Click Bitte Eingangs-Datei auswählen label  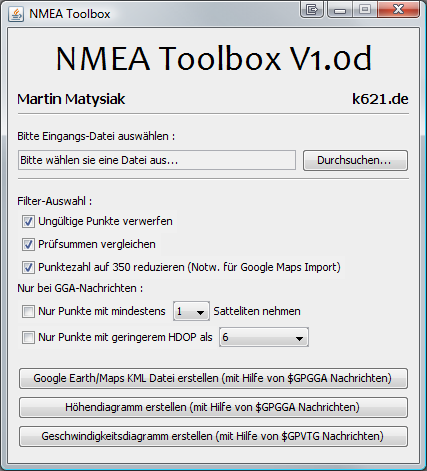click(96, 136)
